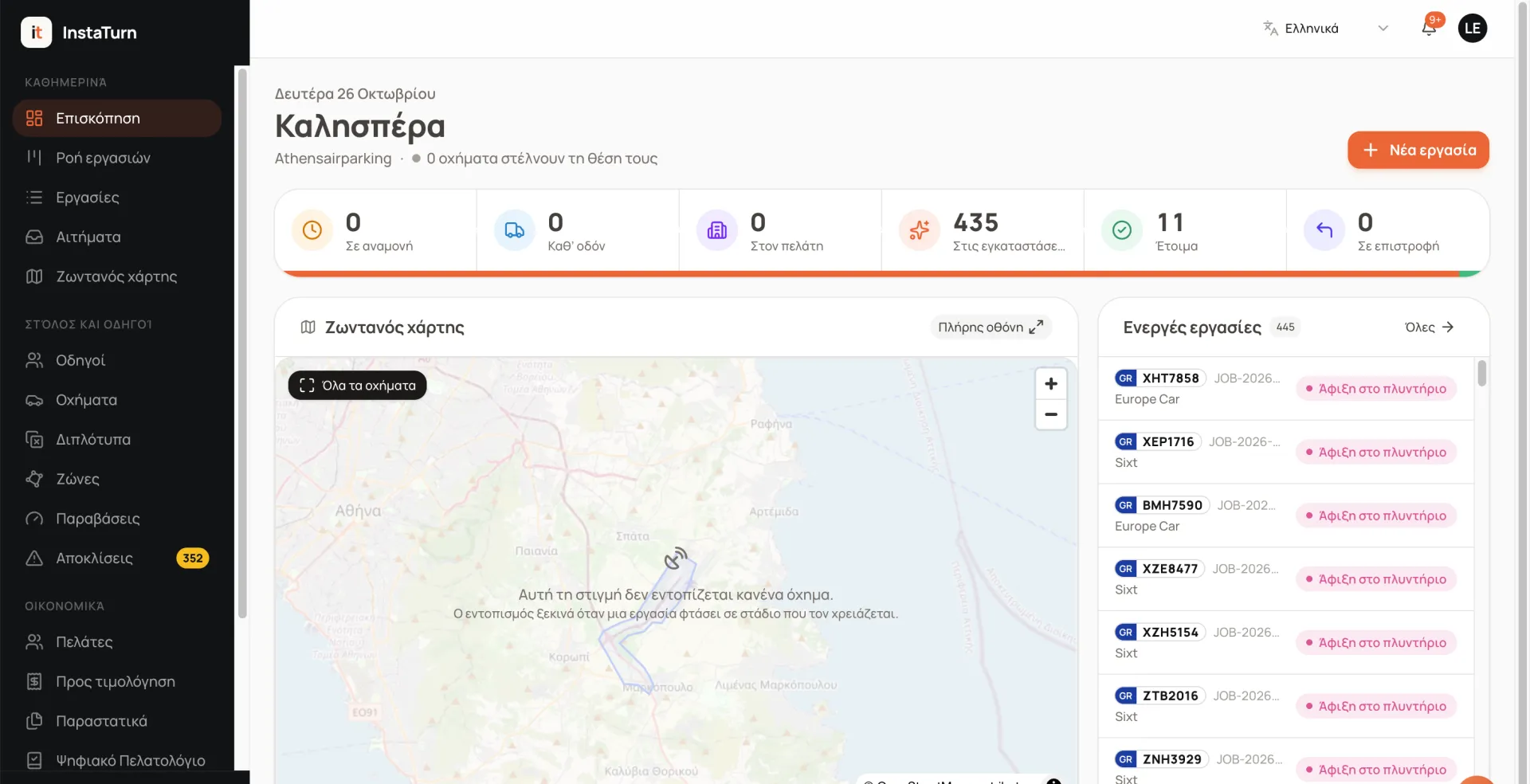Open Ροή εργασιών in sidebar
The width and height of the screenshot is (1530, 784).
pos(117,158)
